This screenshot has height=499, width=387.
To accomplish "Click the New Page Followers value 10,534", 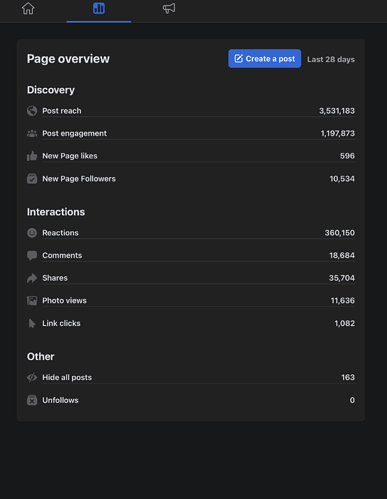I will tap(342, 179).
